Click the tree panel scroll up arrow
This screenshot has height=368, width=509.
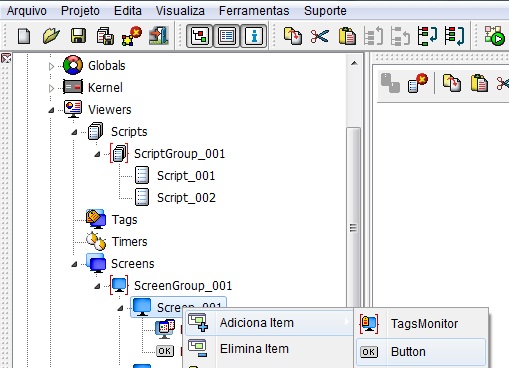click(x=354, y=63)
